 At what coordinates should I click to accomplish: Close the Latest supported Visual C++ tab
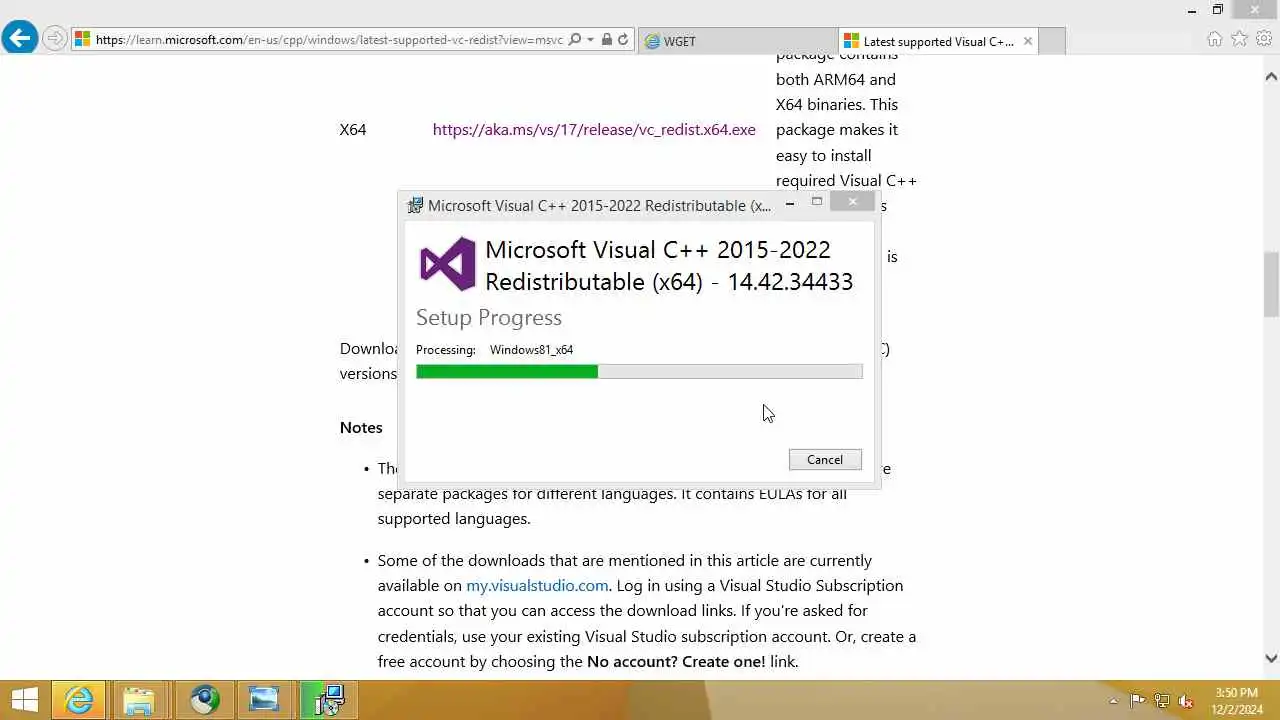coord(1027,41)
